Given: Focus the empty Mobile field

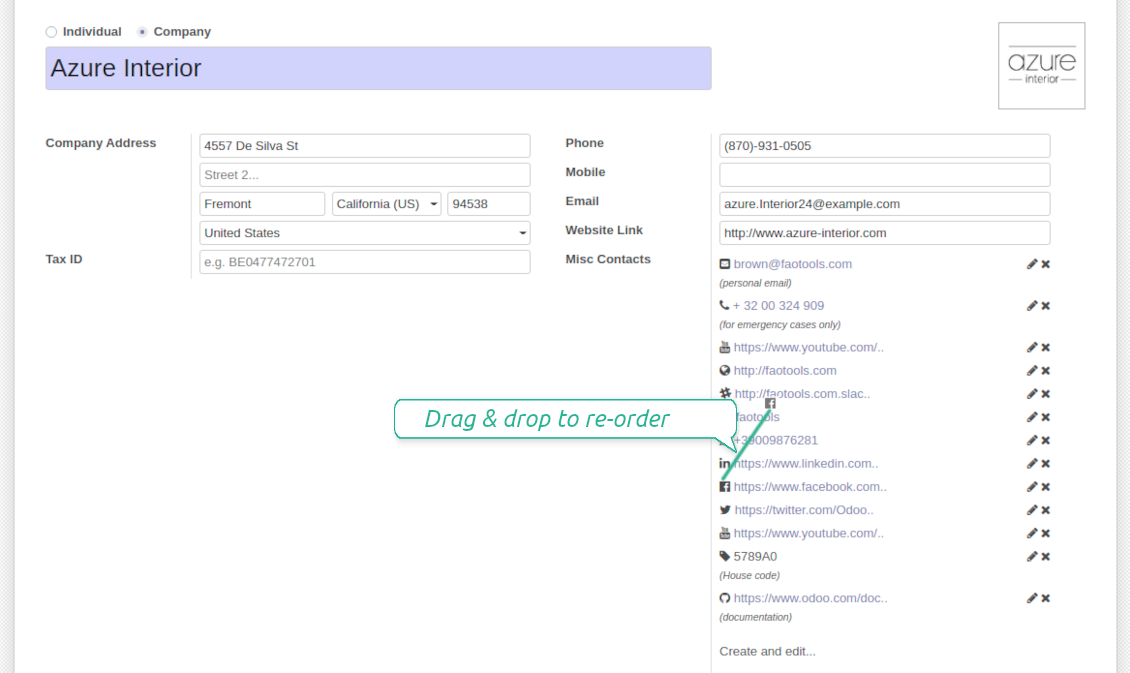Looking at the screenshot, I should coord(884,175).
